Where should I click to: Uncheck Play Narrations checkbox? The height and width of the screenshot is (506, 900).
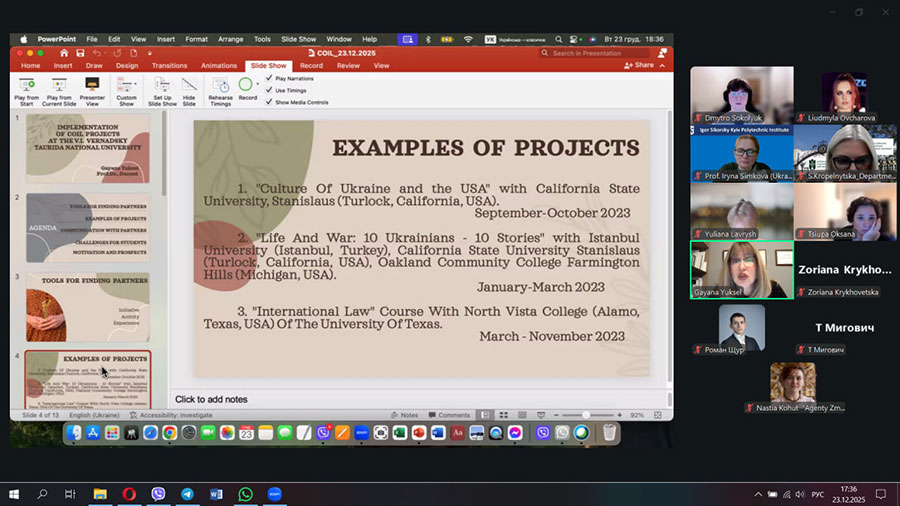click(x=269, y=78)
